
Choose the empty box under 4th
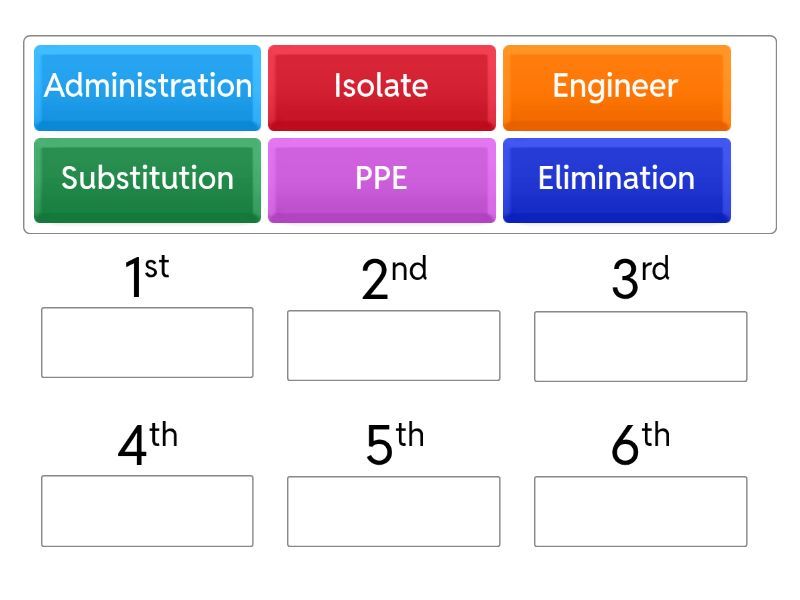pyautogui.click(x=147, y=511)
